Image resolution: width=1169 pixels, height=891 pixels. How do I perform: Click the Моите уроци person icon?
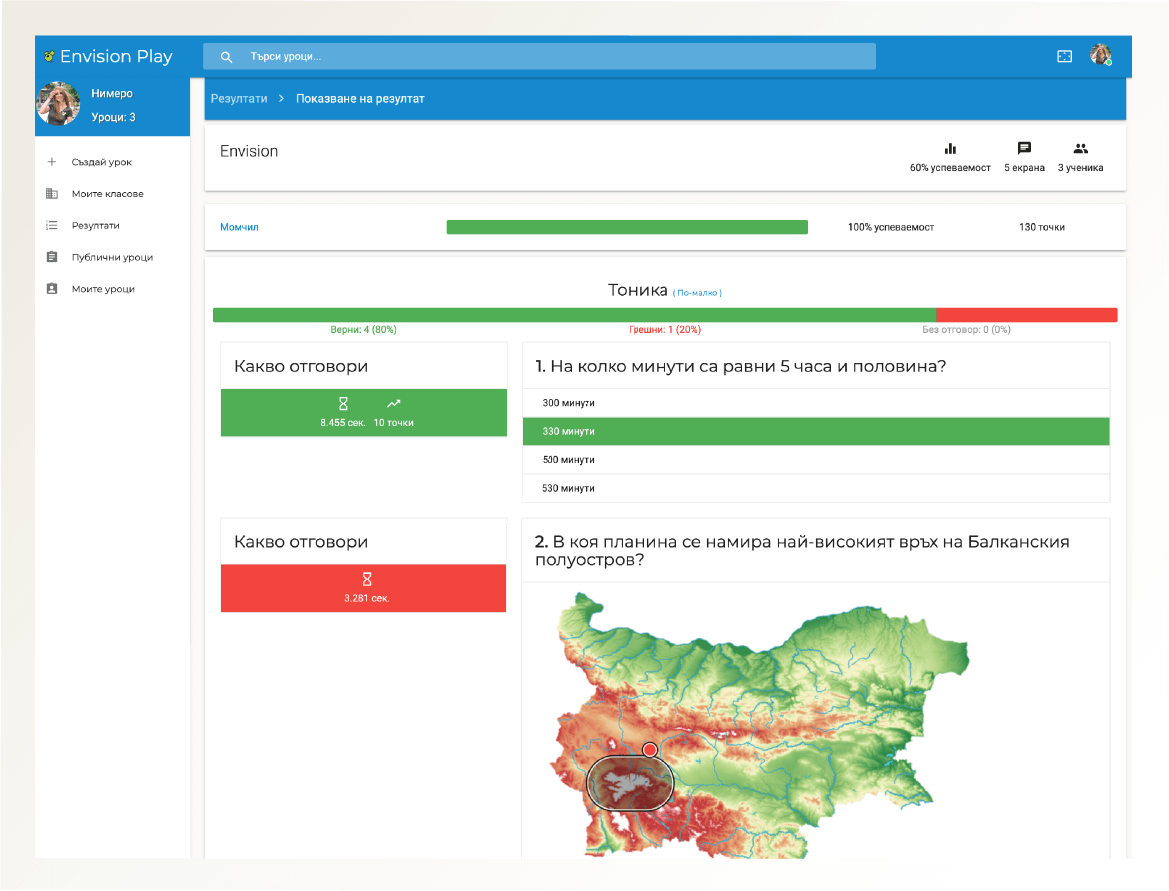[52, 289]
